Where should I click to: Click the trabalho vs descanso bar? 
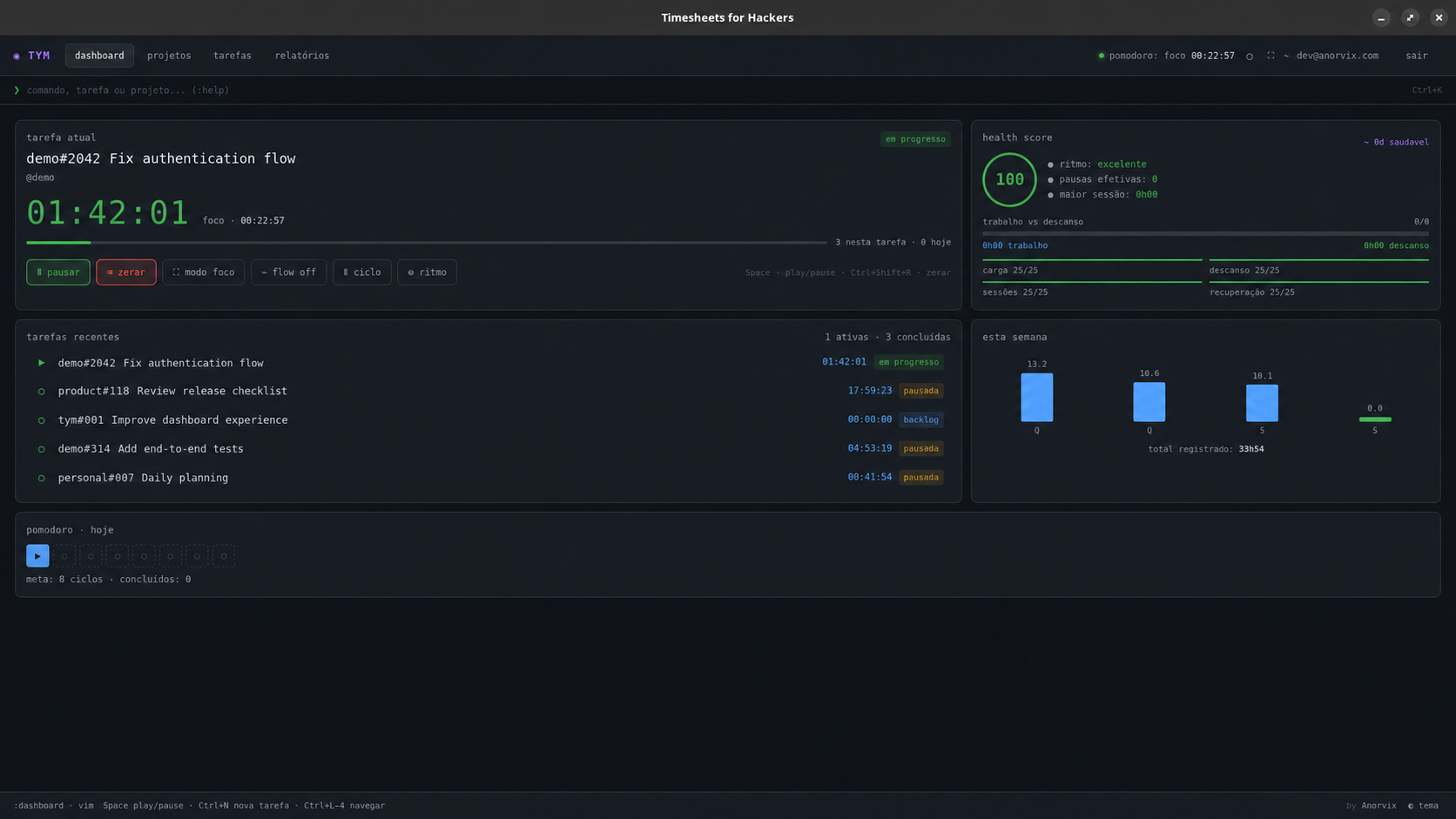(1205, 233)
